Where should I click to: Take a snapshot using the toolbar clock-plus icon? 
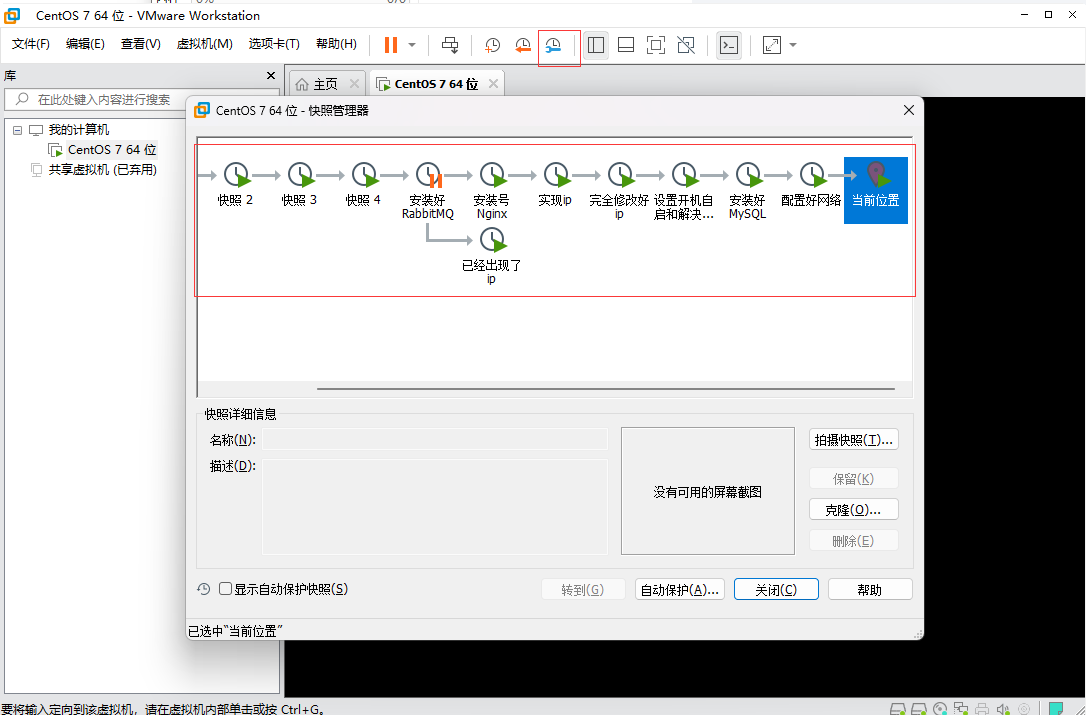[x=492, y=45]
